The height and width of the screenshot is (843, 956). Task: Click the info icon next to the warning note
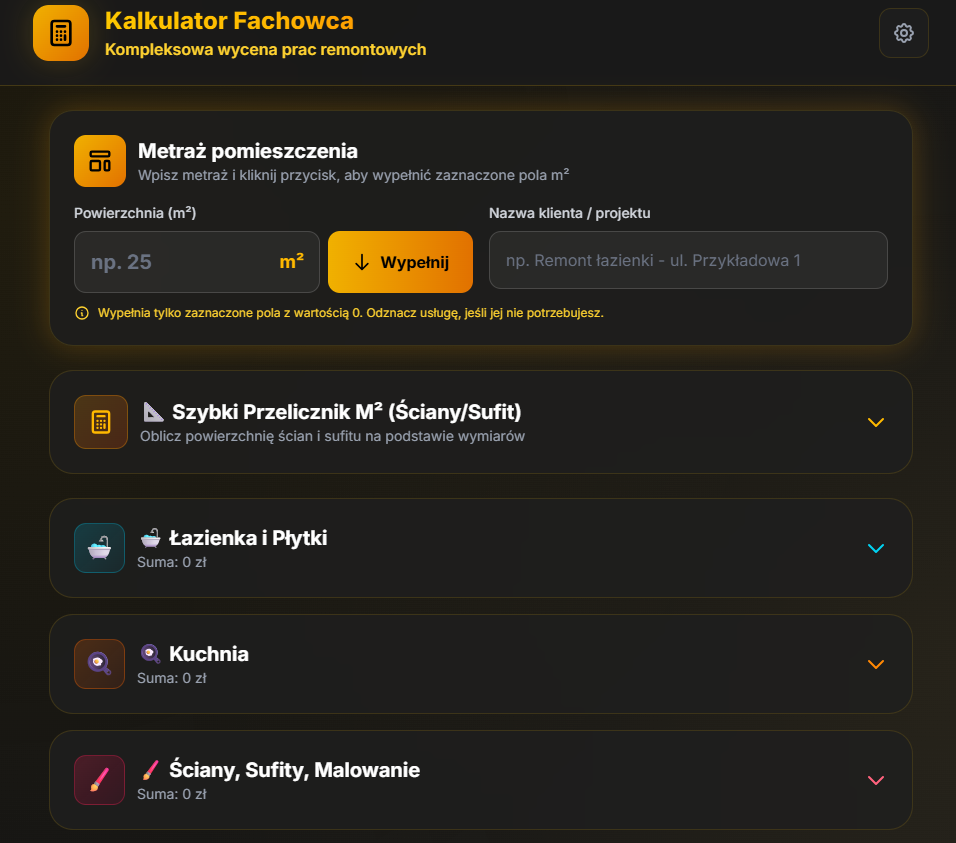81,313
